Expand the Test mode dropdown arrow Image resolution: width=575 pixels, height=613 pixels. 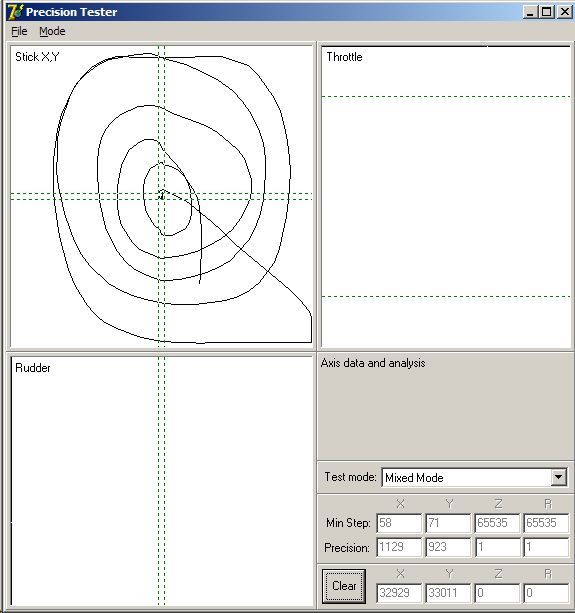click(559, 477)
